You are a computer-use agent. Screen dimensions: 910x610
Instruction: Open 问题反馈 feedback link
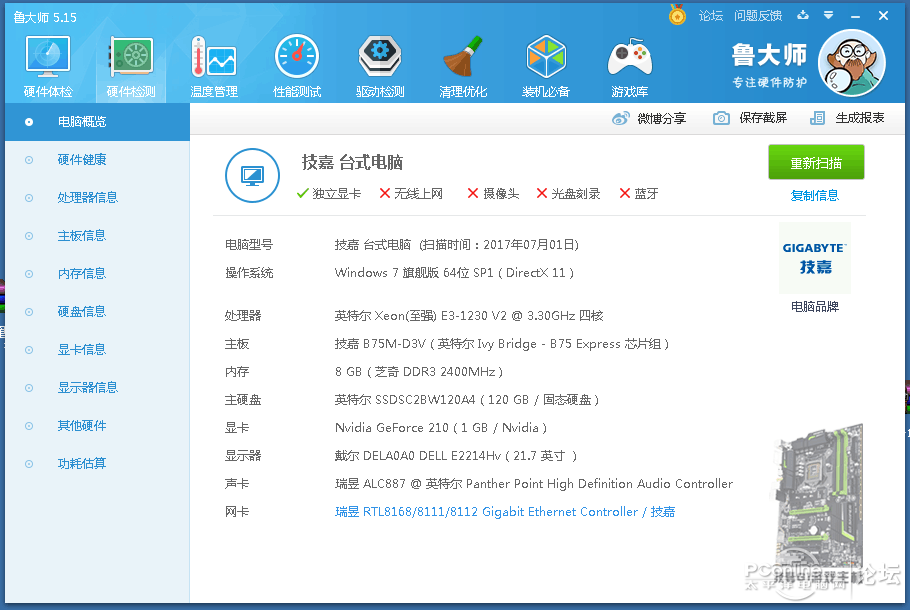(757, 16)
